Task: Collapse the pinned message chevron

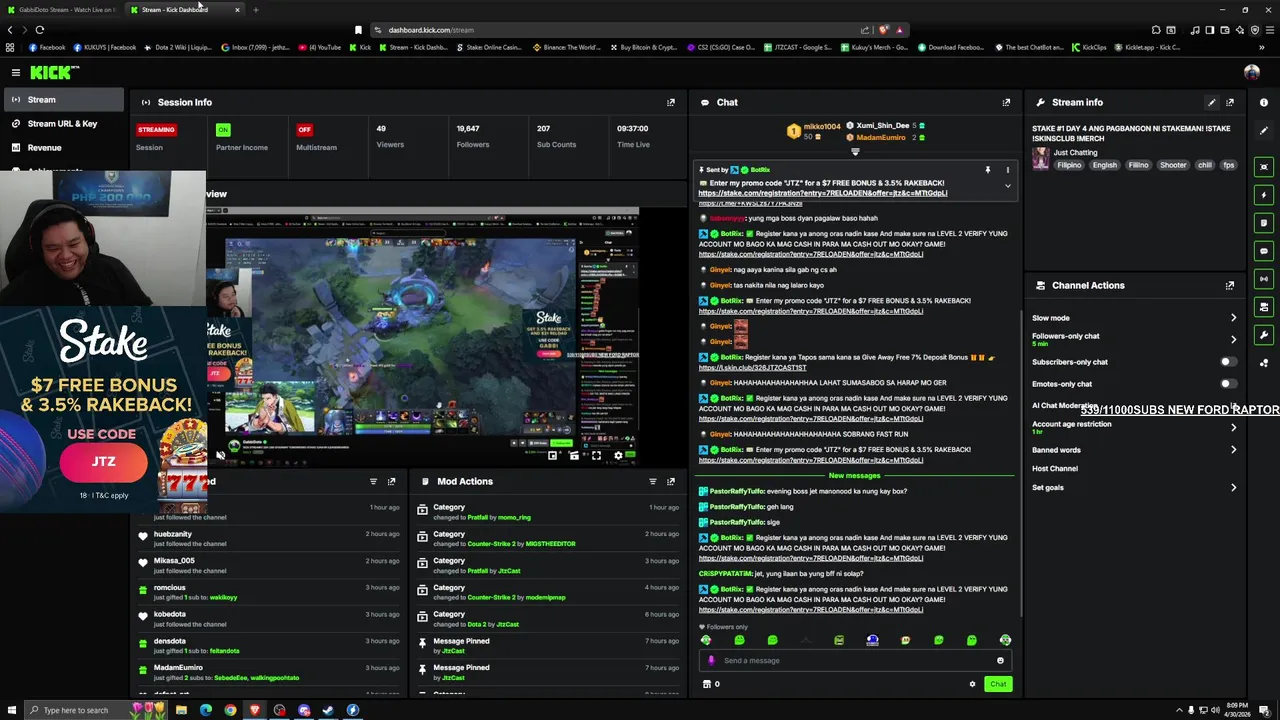Action: tap(1007, 186)
